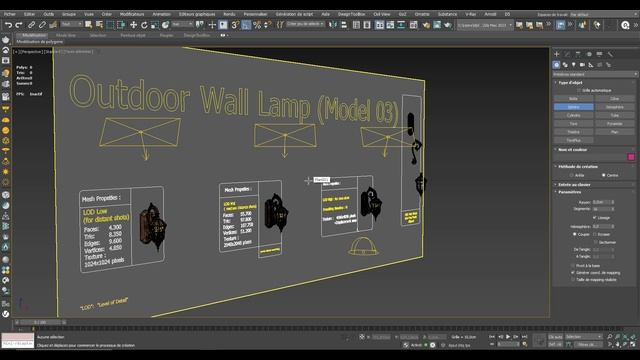This screenshot has width=640, height=360.
Task: Click the Géosphère primitive button
Action: [x=615, y=107]
